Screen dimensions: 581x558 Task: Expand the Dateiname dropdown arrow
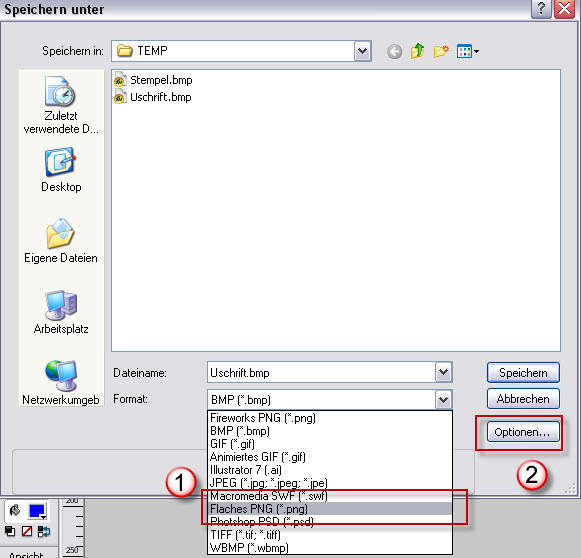point(443,372)
